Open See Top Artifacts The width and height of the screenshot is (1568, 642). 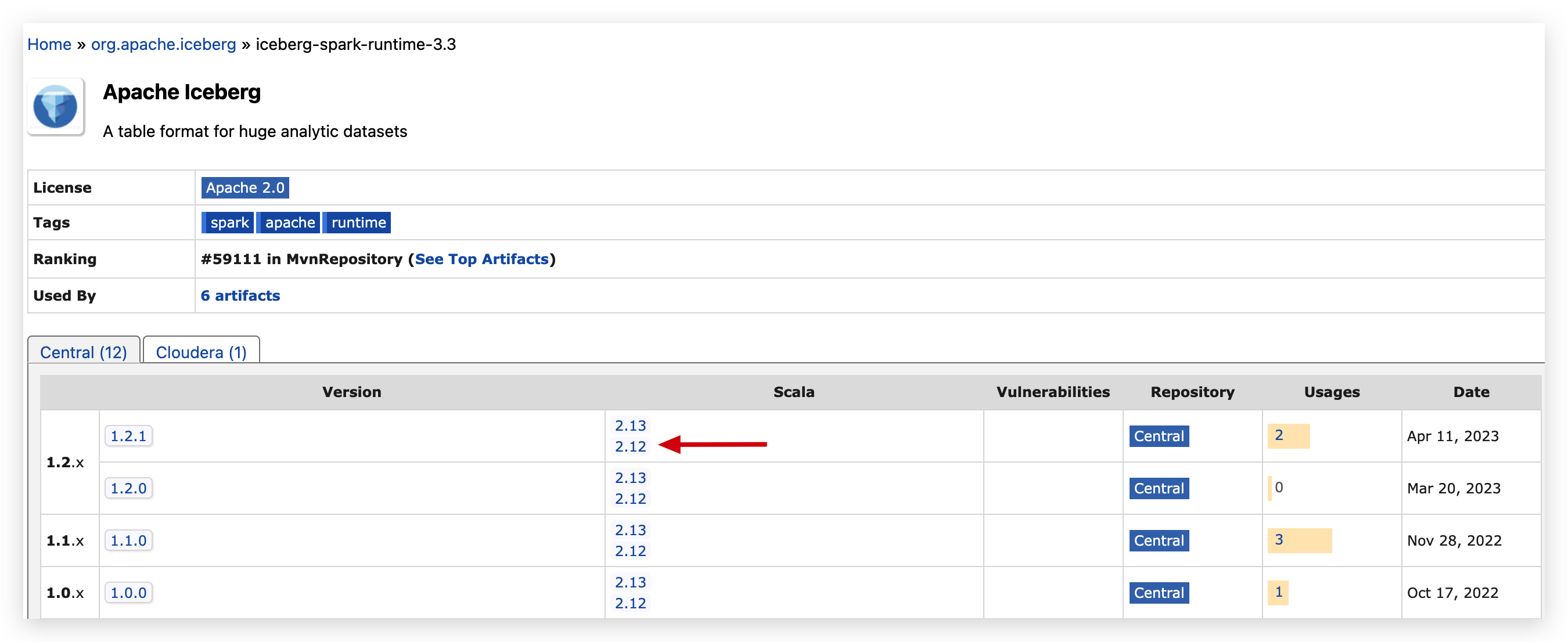click(482, 259)
